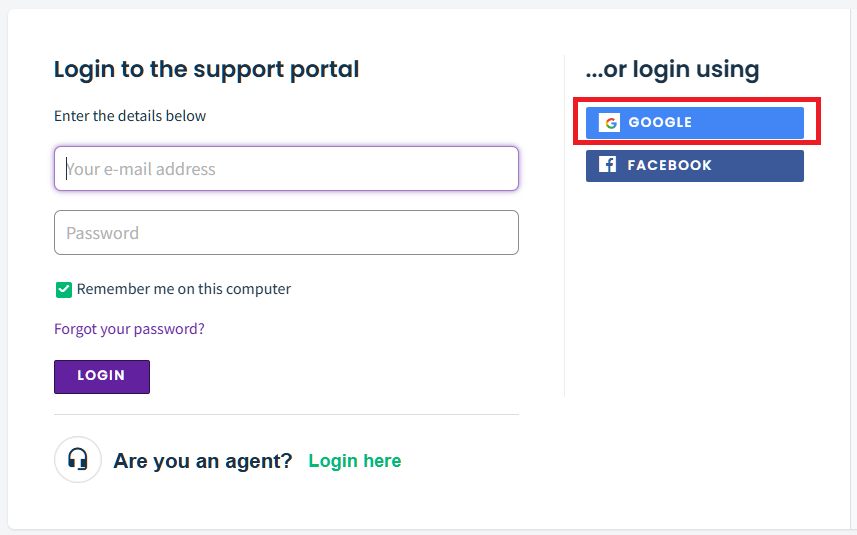Screen dimensions: 857x535
Task: Click the "Remember me on this computer" label
Action: point(184,289)
